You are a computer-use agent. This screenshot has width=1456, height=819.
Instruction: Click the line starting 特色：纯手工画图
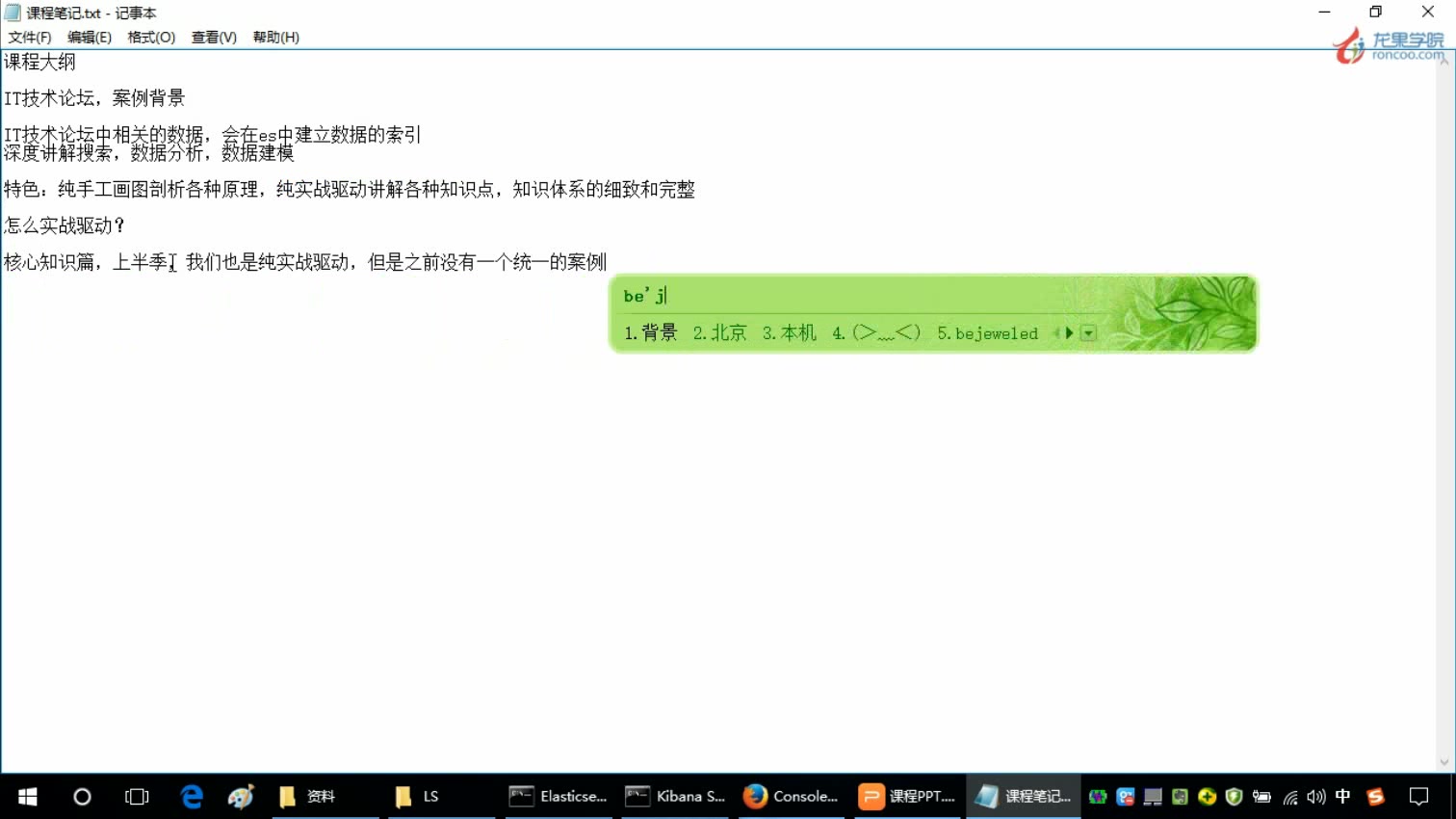(350, 189)
